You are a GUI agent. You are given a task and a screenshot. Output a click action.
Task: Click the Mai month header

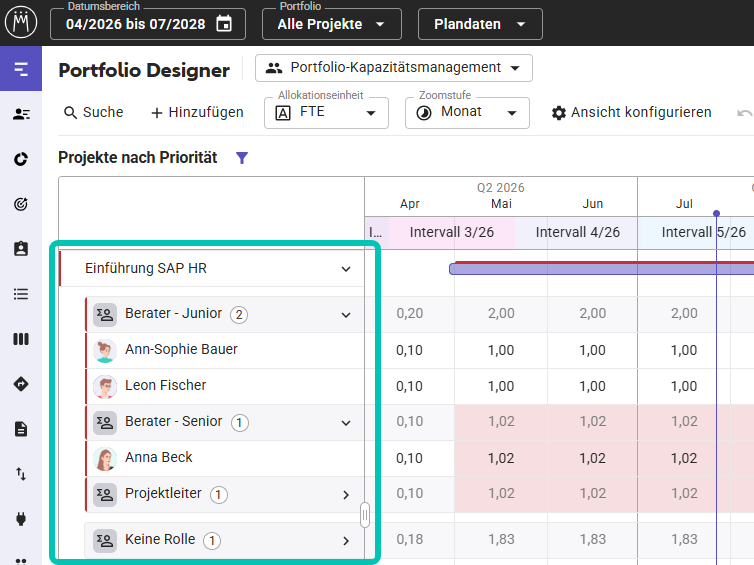501,204
